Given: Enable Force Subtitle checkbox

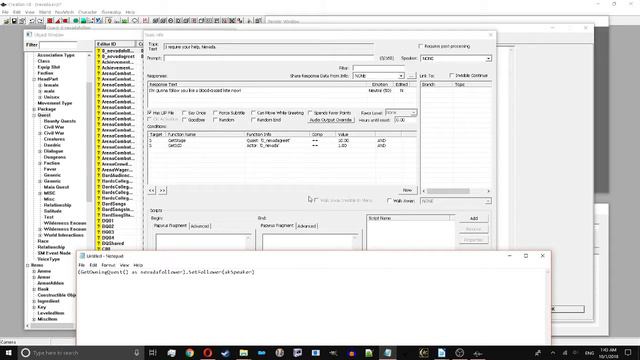Looking at the screenshot, I should 215,113.
